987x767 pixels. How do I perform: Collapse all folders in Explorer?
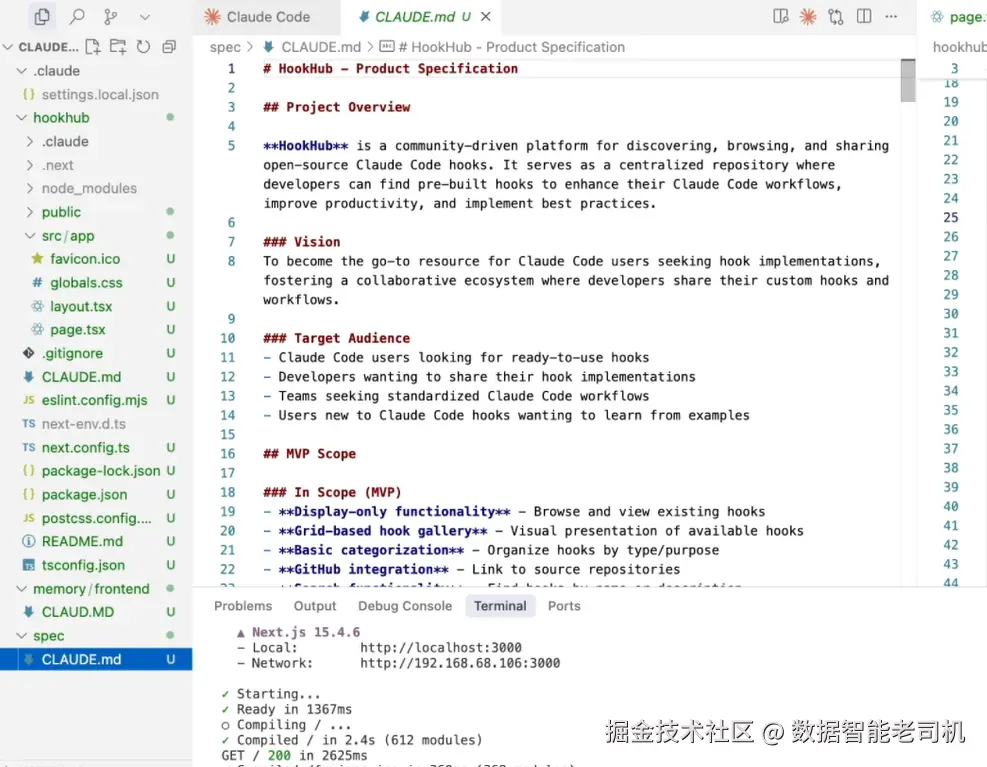pyautogui.click(x=169, y=47)
